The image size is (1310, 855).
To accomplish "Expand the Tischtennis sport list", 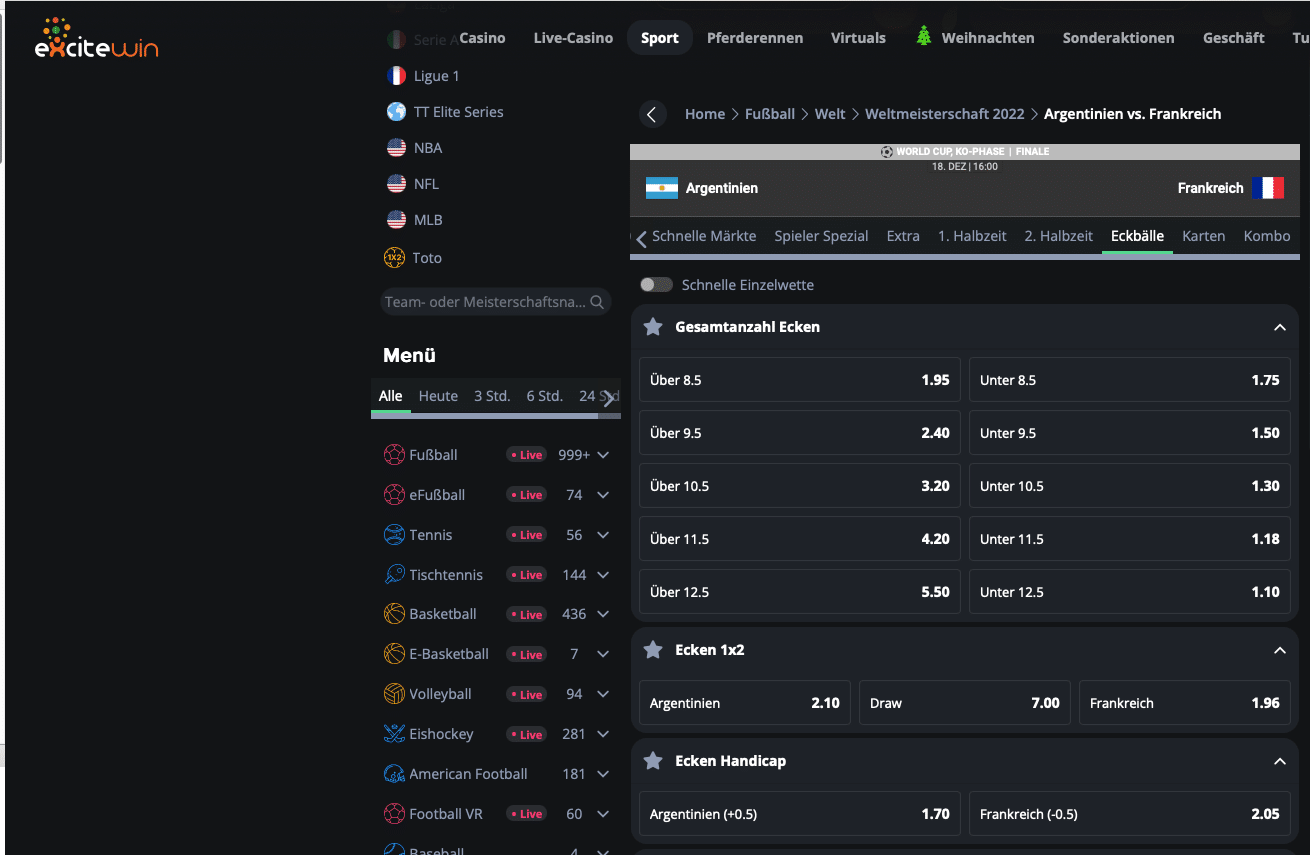I will 603,575.
